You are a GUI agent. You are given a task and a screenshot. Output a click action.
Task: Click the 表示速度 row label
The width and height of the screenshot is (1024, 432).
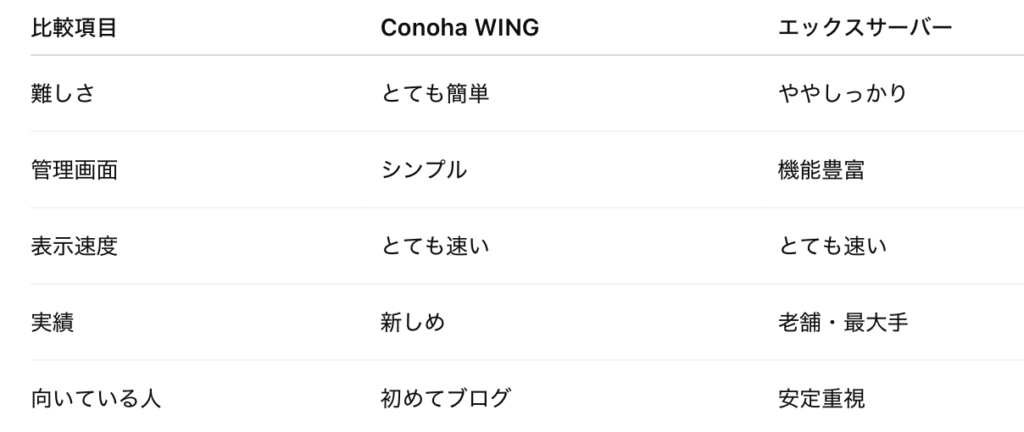pyautogui.click(x=74, y=246)
